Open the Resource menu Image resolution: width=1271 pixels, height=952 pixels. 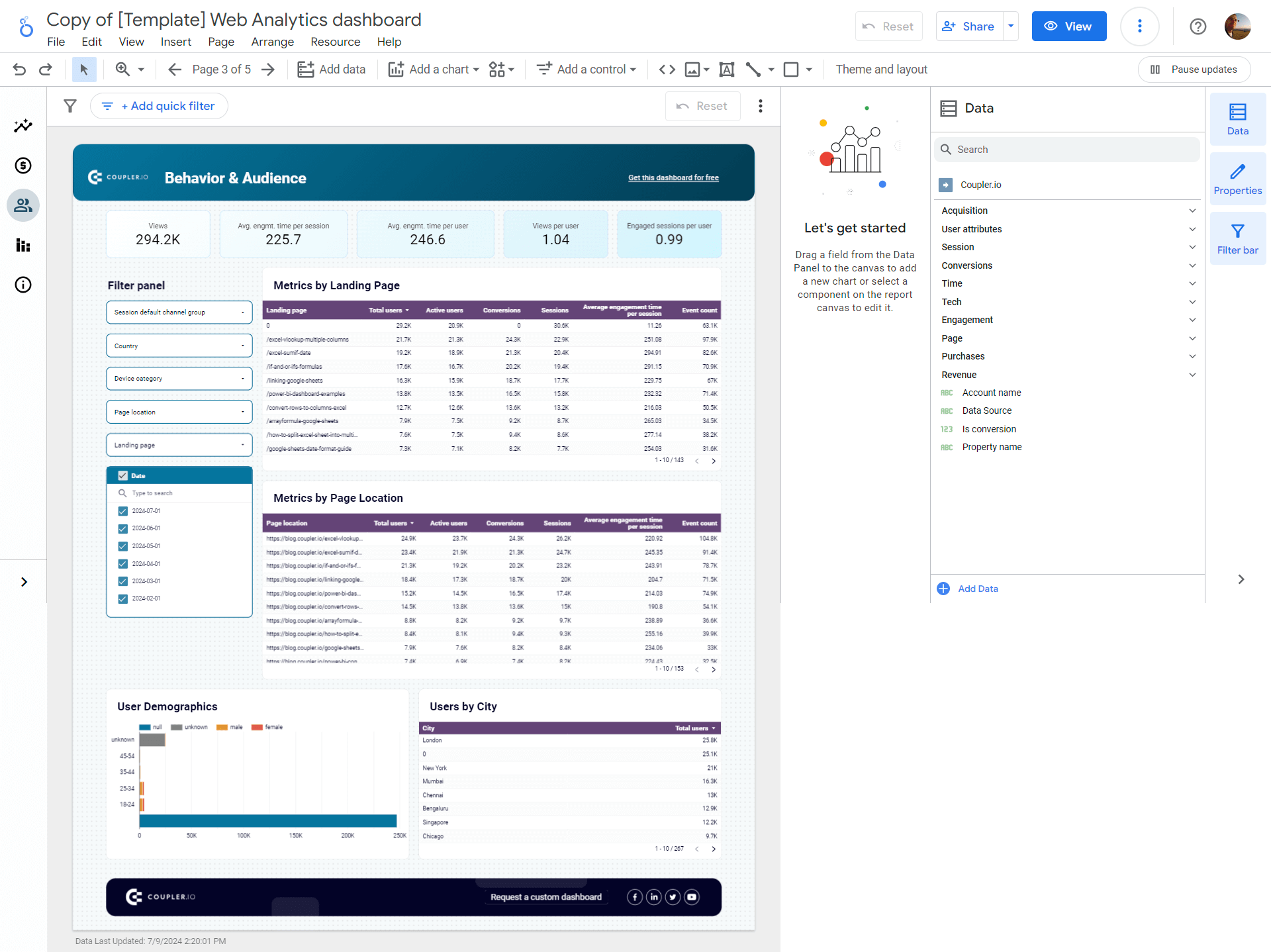[336, 42]
